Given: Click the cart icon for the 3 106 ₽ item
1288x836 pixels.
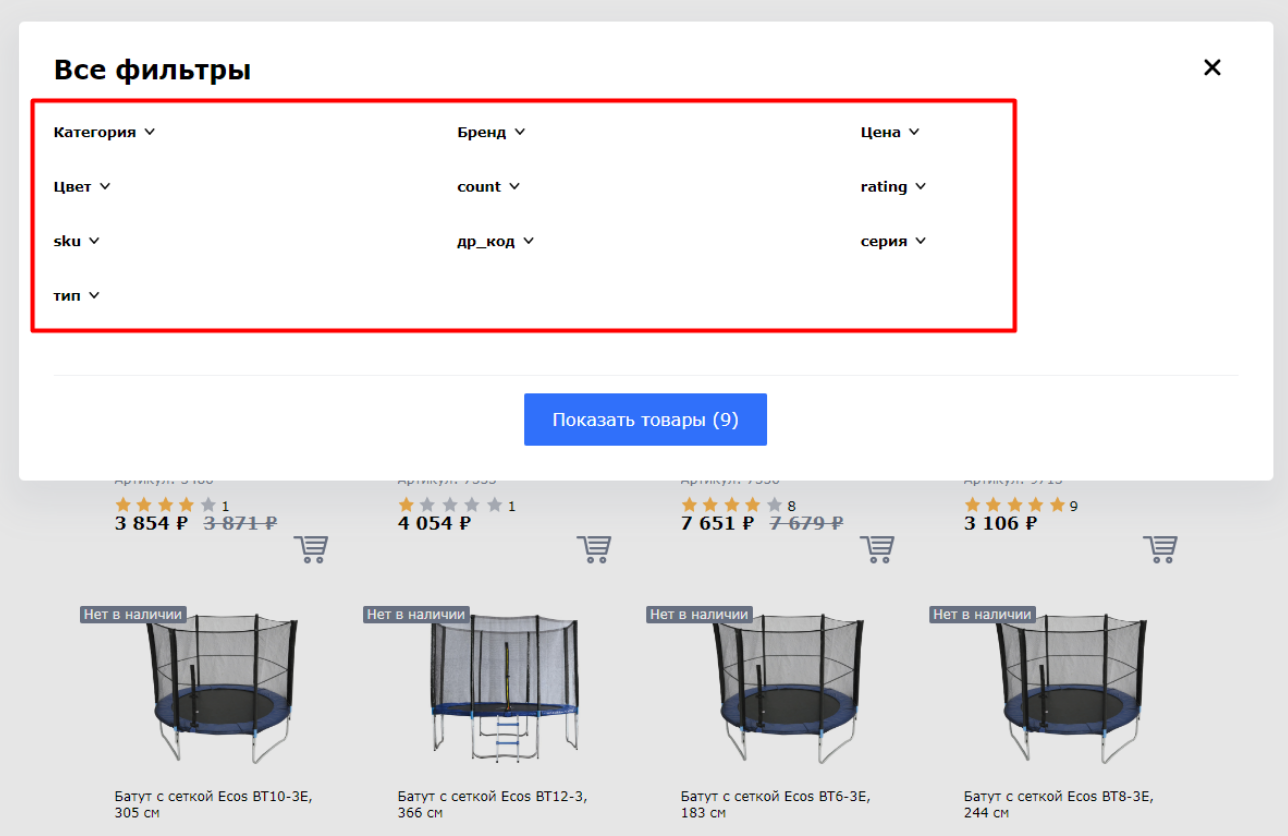Looking at the screenshot, I should click(x=1160, y=549).
